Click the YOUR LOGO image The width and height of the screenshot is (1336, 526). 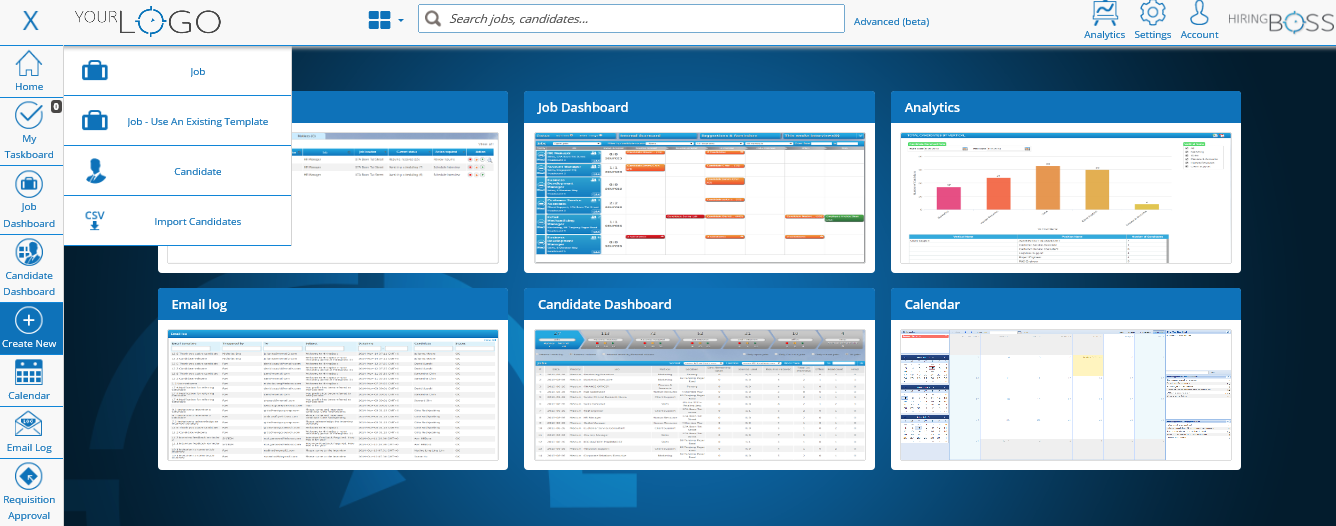[x=148, y=21]
